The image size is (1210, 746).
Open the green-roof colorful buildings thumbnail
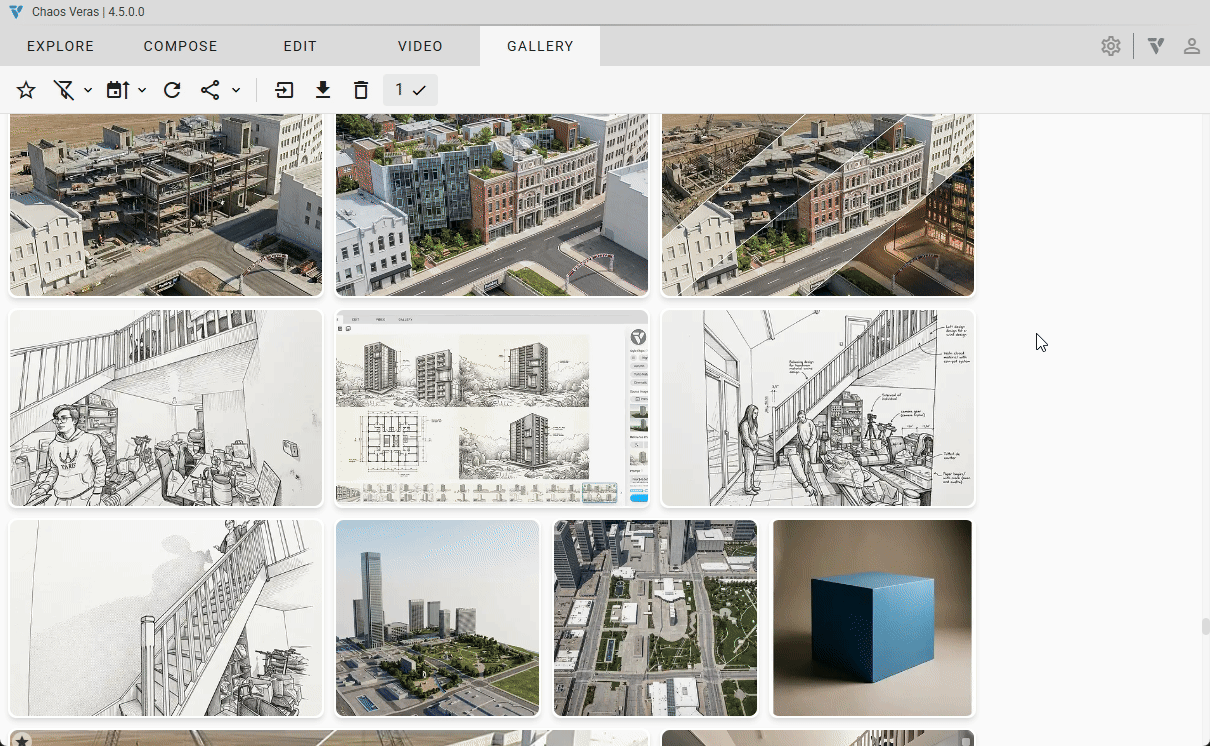click(492, 205)
